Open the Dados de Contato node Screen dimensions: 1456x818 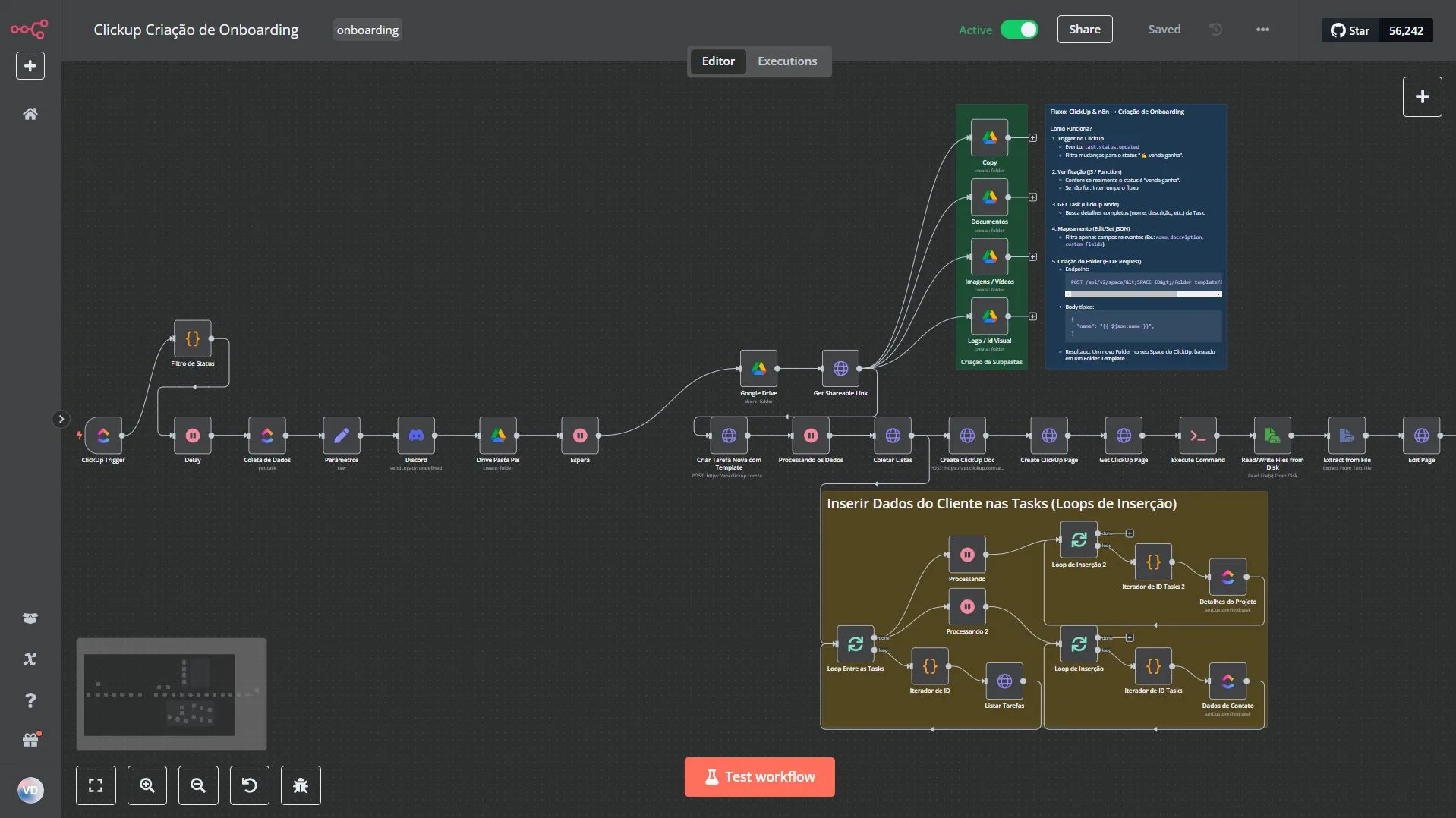(1228, 681)
